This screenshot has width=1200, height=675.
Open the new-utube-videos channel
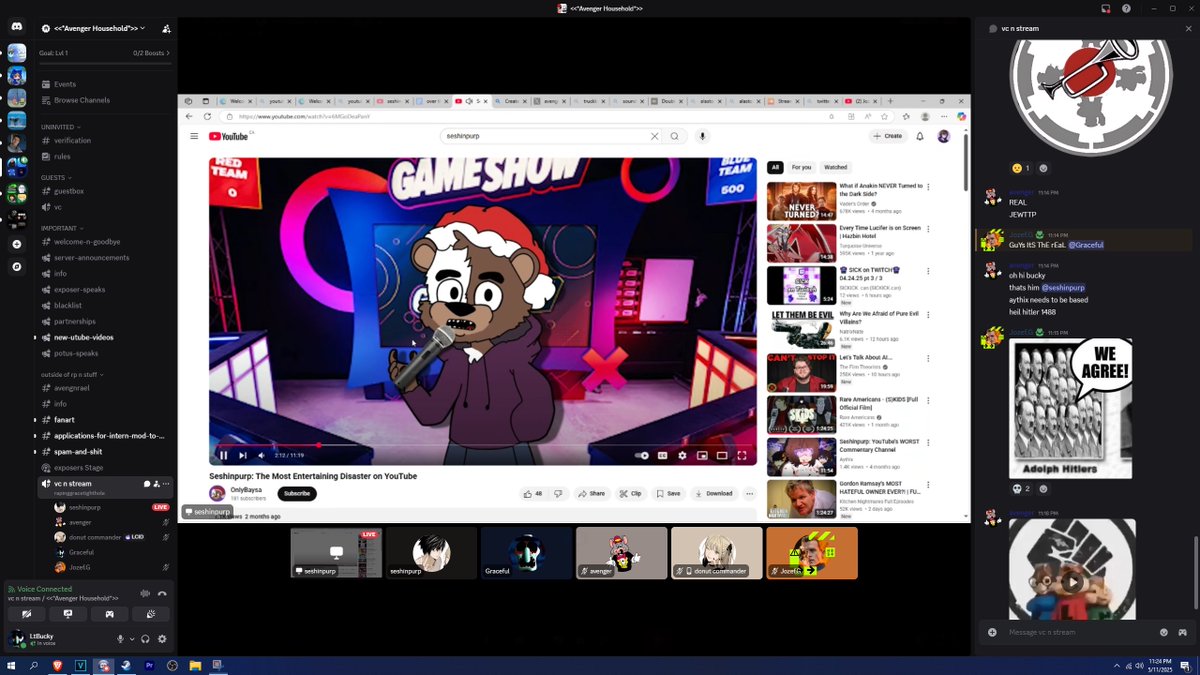coord(105,337)
